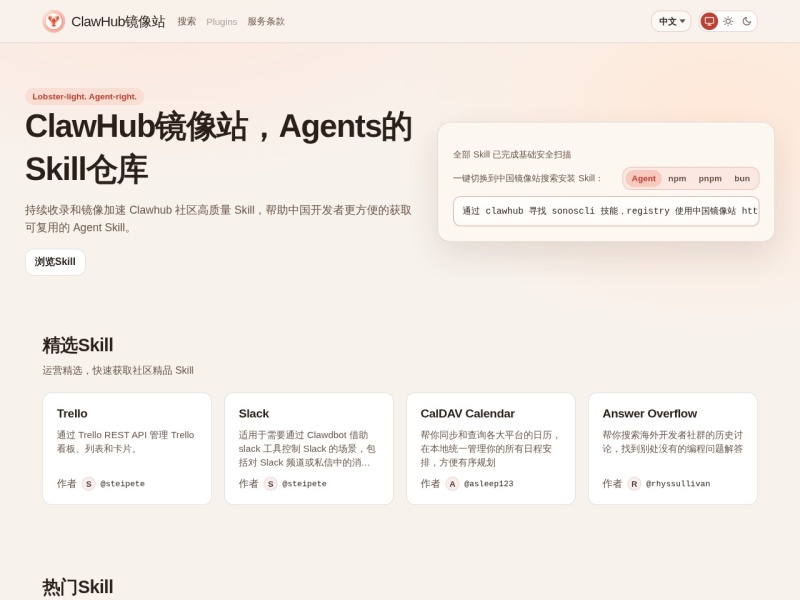The height and width of the screenshot is (600, 800).
Task: Click the 精选Skill section heading
Action: click(x=78, y=345)
